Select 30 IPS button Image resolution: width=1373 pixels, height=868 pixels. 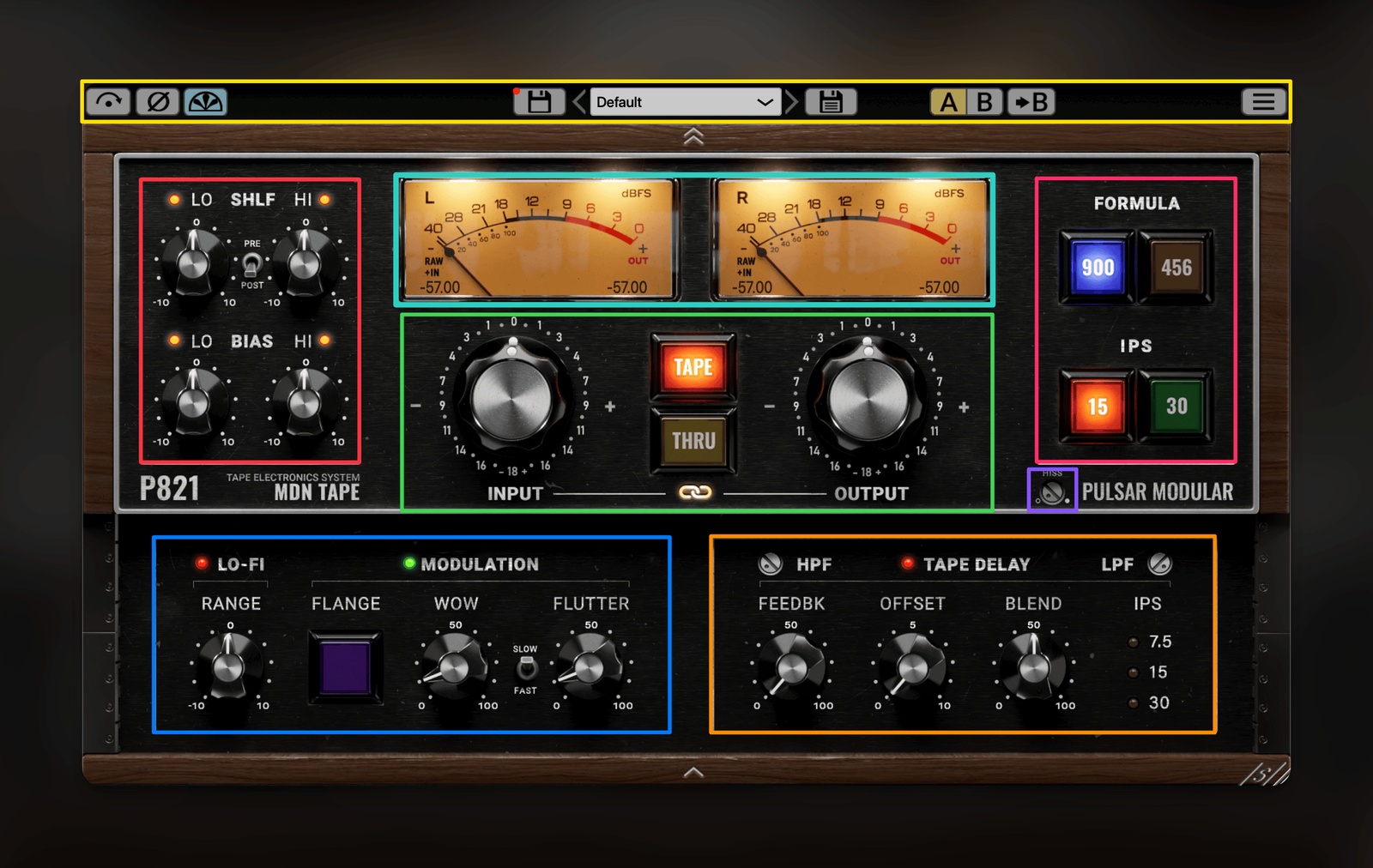point(1176,407)
